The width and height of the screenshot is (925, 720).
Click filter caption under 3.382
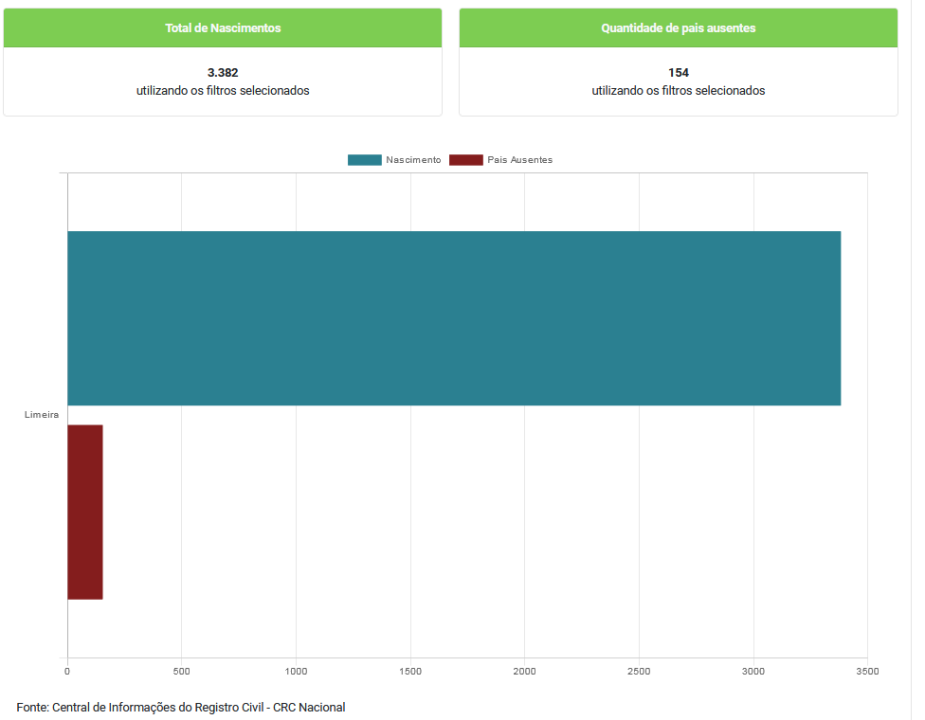[x=223, y=90]
